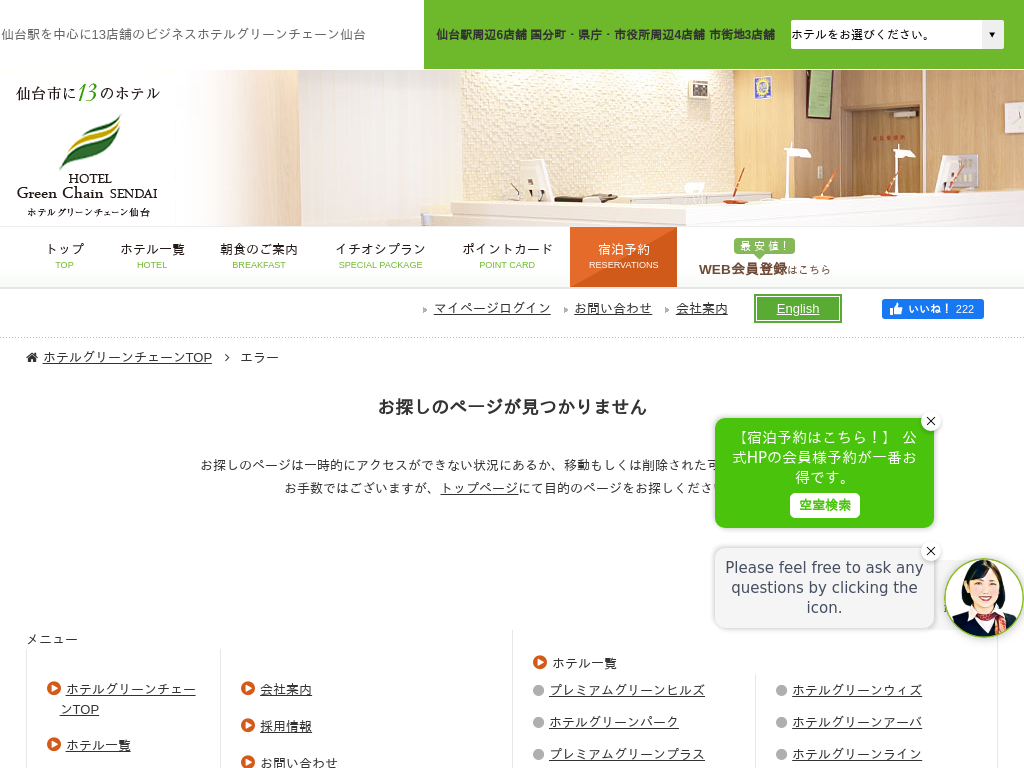
Task: Click the home icon in breadcrumb
Action: [31, 357]
